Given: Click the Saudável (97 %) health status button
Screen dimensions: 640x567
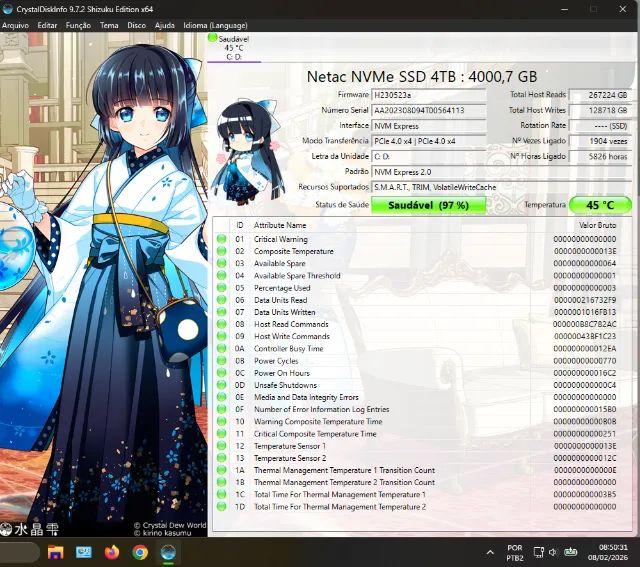Looking at the screenshot, I should click(x=428, y=205).
